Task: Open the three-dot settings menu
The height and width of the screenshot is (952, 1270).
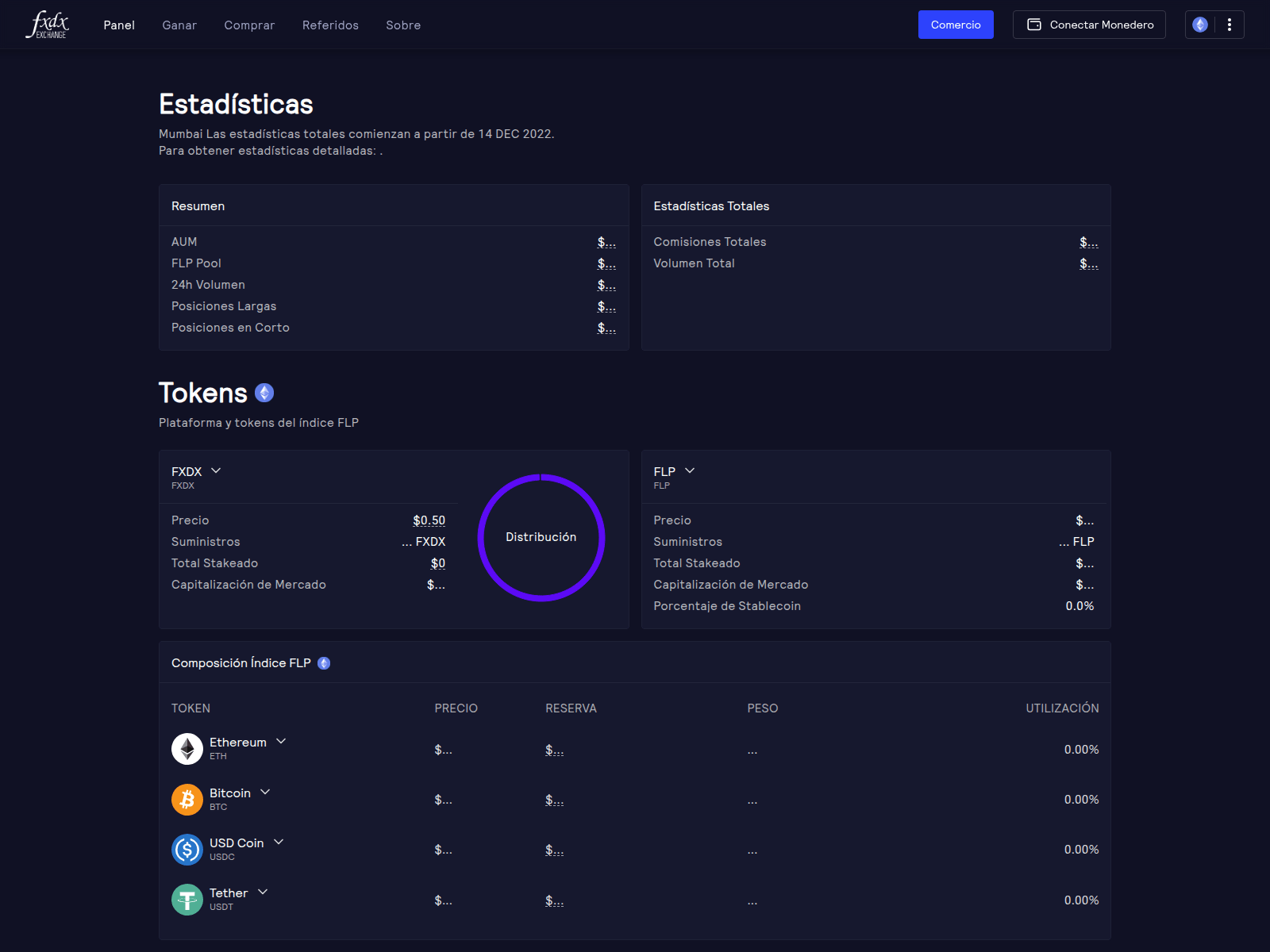Action: (x=1230, y=25)
